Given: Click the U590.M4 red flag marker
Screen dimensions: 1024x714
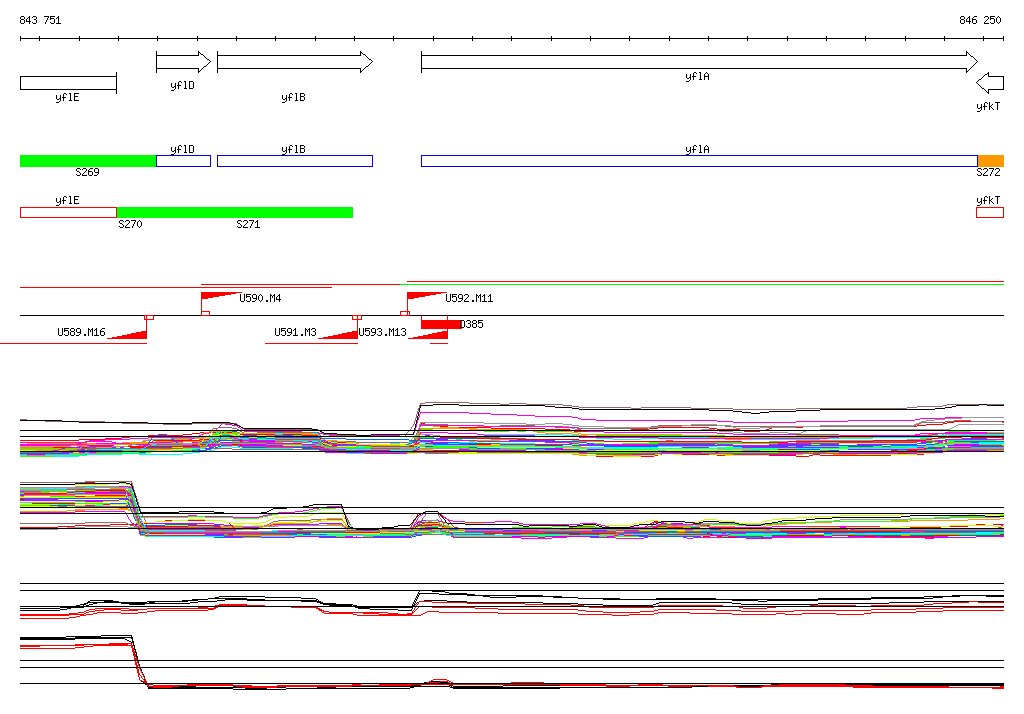Looking at the screenshot, I should click(219, 297).
